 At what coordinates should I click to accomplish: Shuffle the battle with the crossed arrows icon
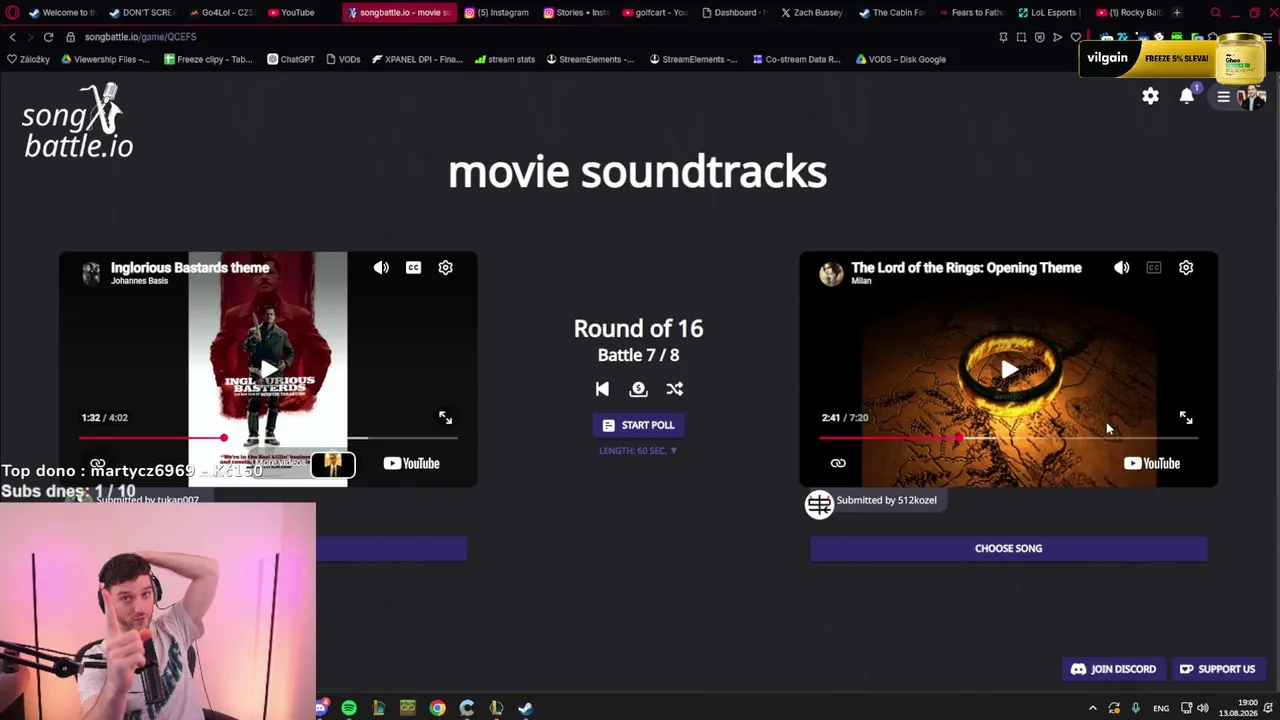[x=675, y=389]
